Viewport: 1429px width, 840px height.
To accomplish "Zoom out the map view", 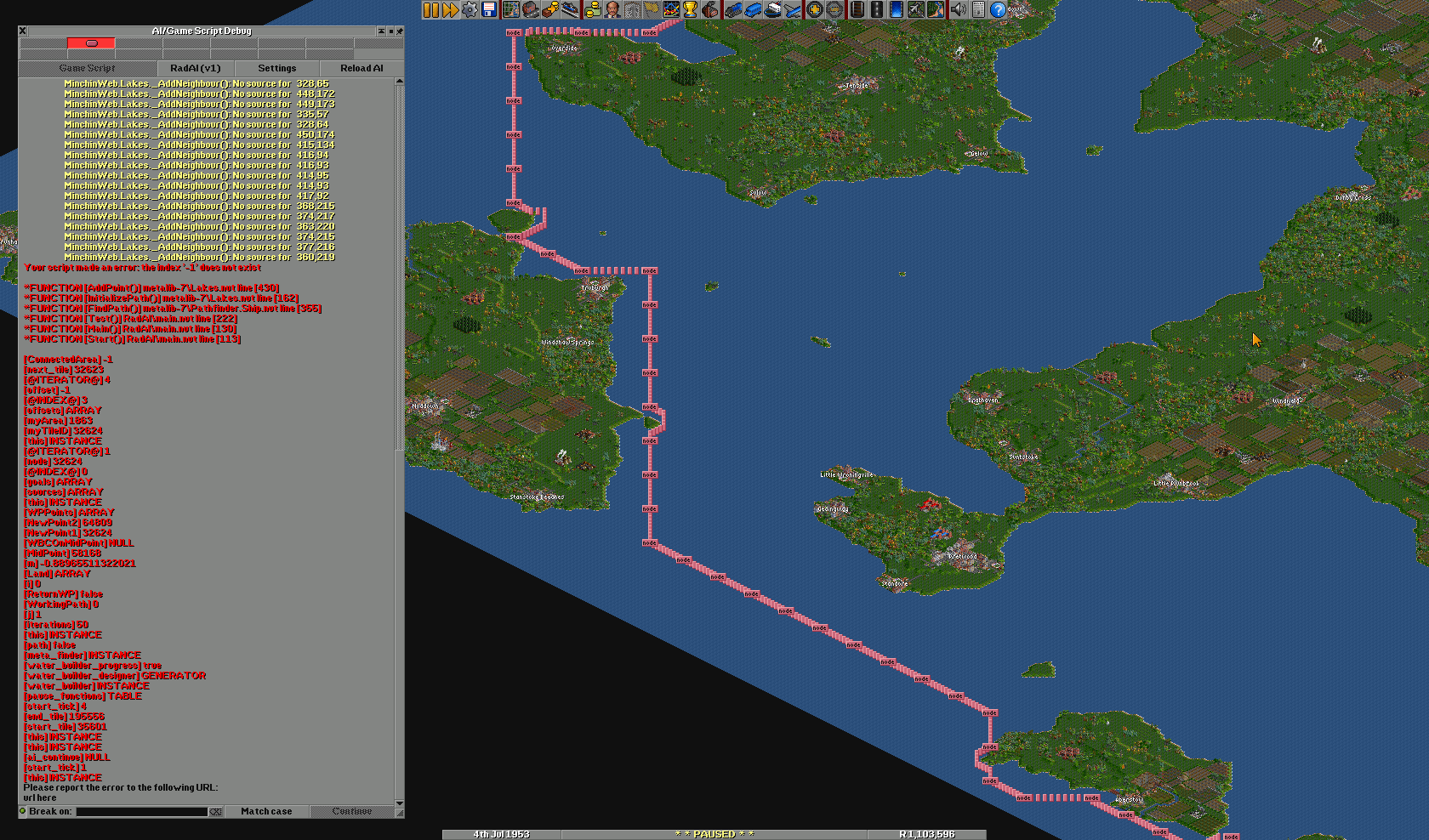I will (834, 10).
